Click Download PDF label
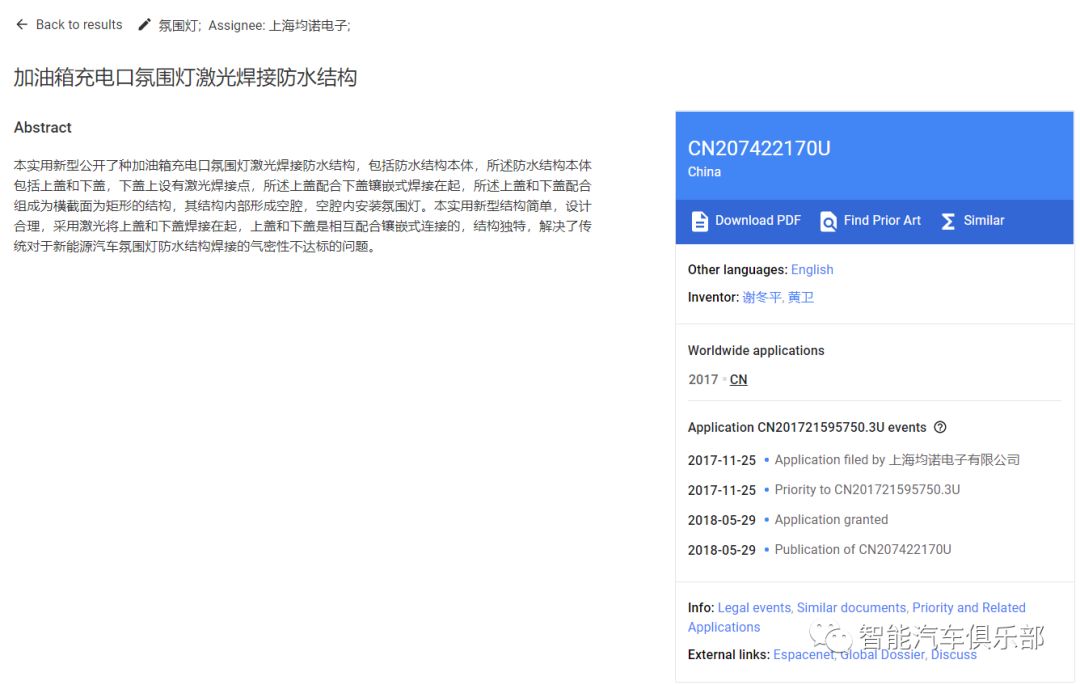The image size is (1080, 685). (758, 220)
